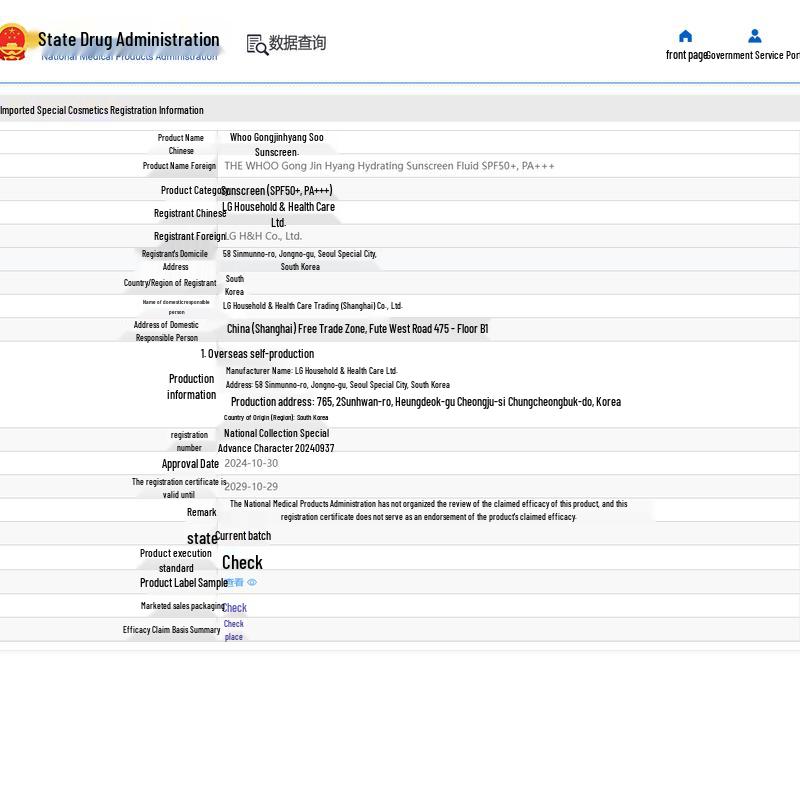This screenshot has height=800, width=800.
Task: Select the foreign product name THE WHOO text
Action: [389, 166]
